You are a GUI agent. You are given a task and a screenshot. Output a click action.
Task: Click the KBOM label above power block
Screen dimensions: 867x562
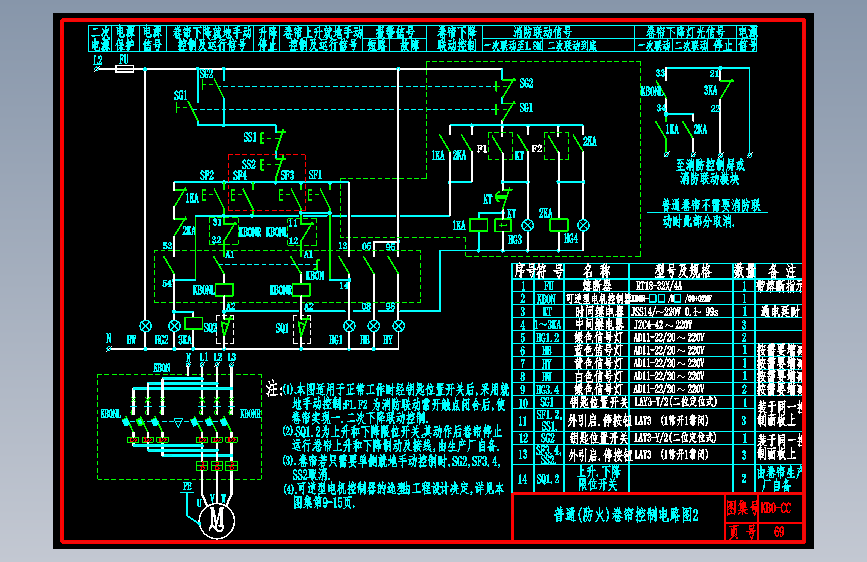coord(161,368)
